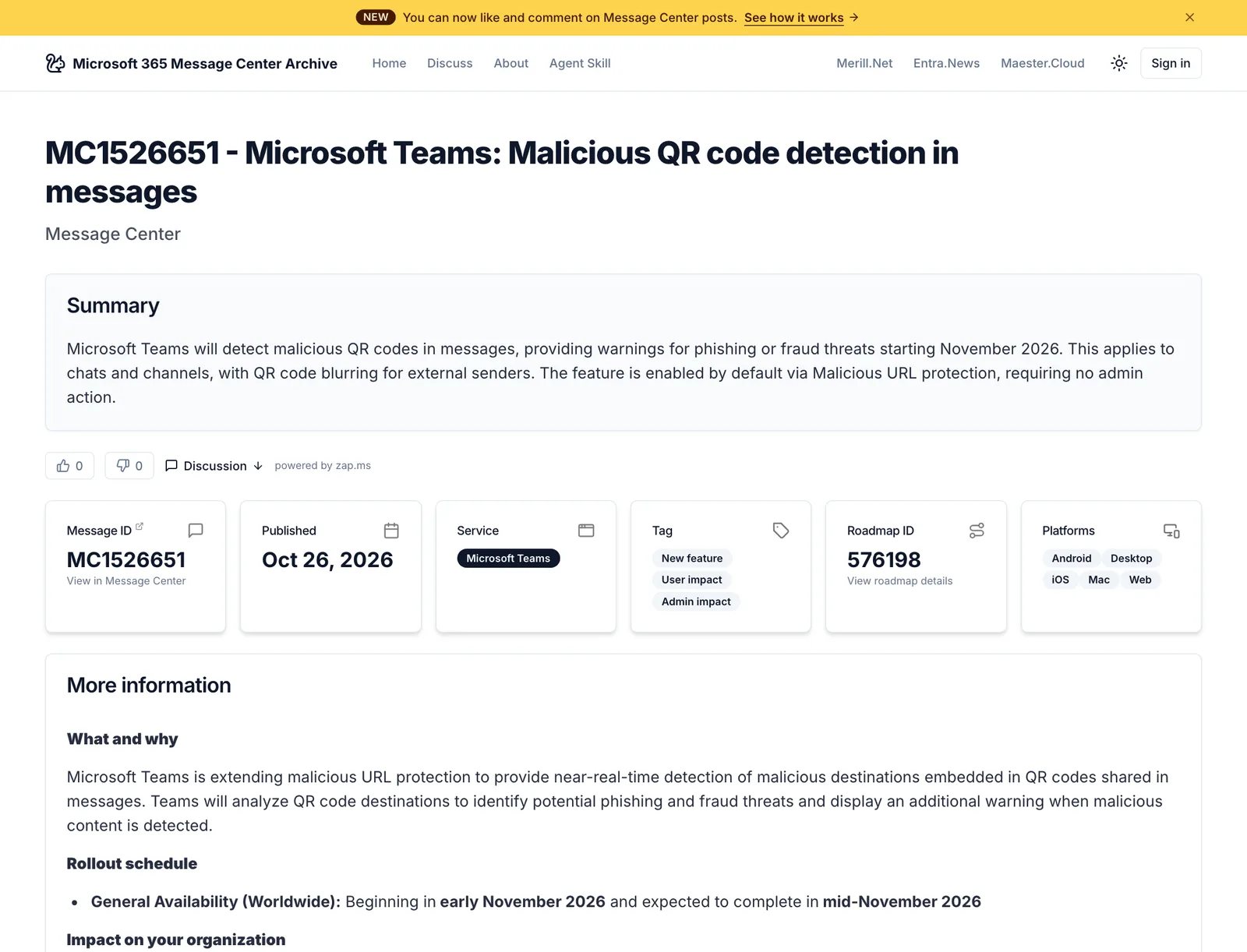Select the Desktop platform badge
The height and width of the screenshot is (952, 1247).
pos(1131,559)
